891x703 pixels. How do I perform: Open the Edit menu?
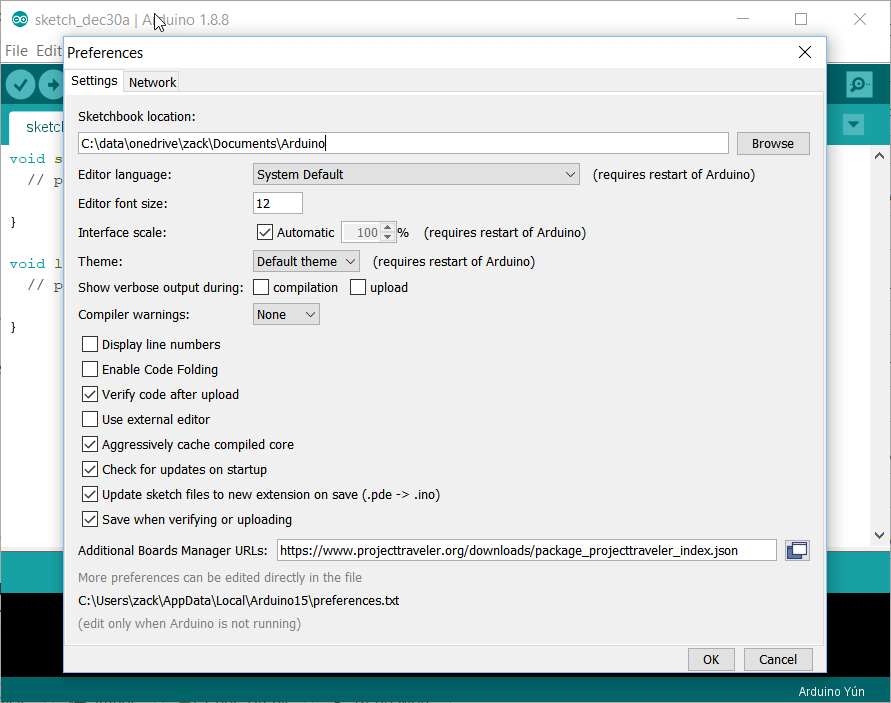click(48, 51)
